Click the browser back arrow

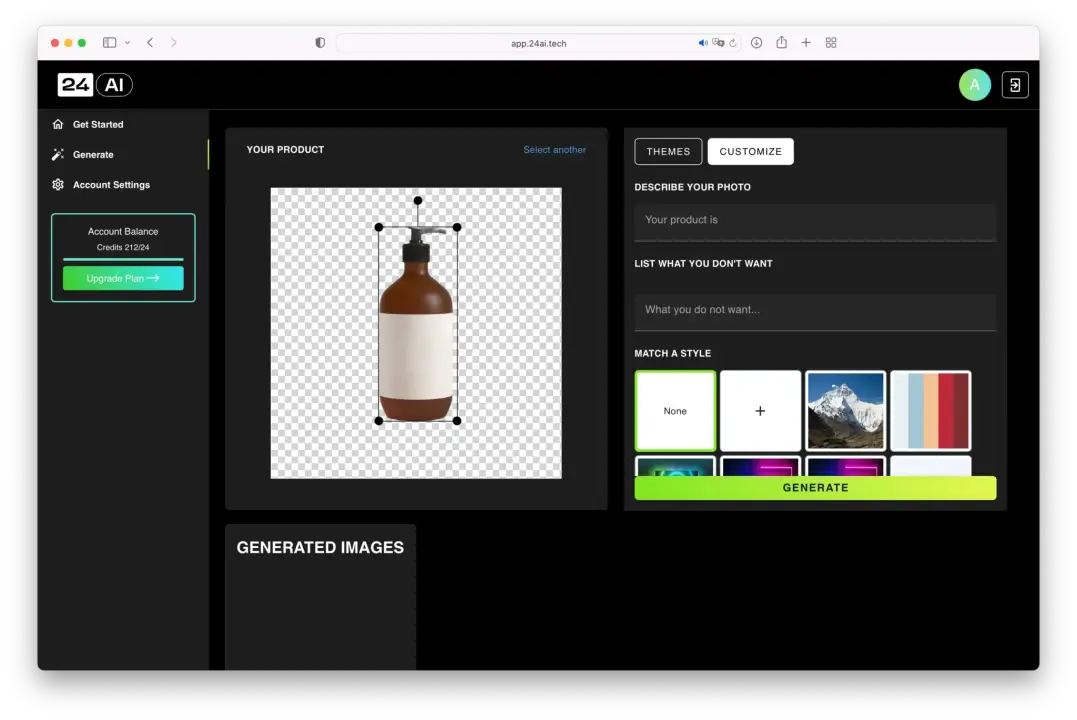(150, 43)
